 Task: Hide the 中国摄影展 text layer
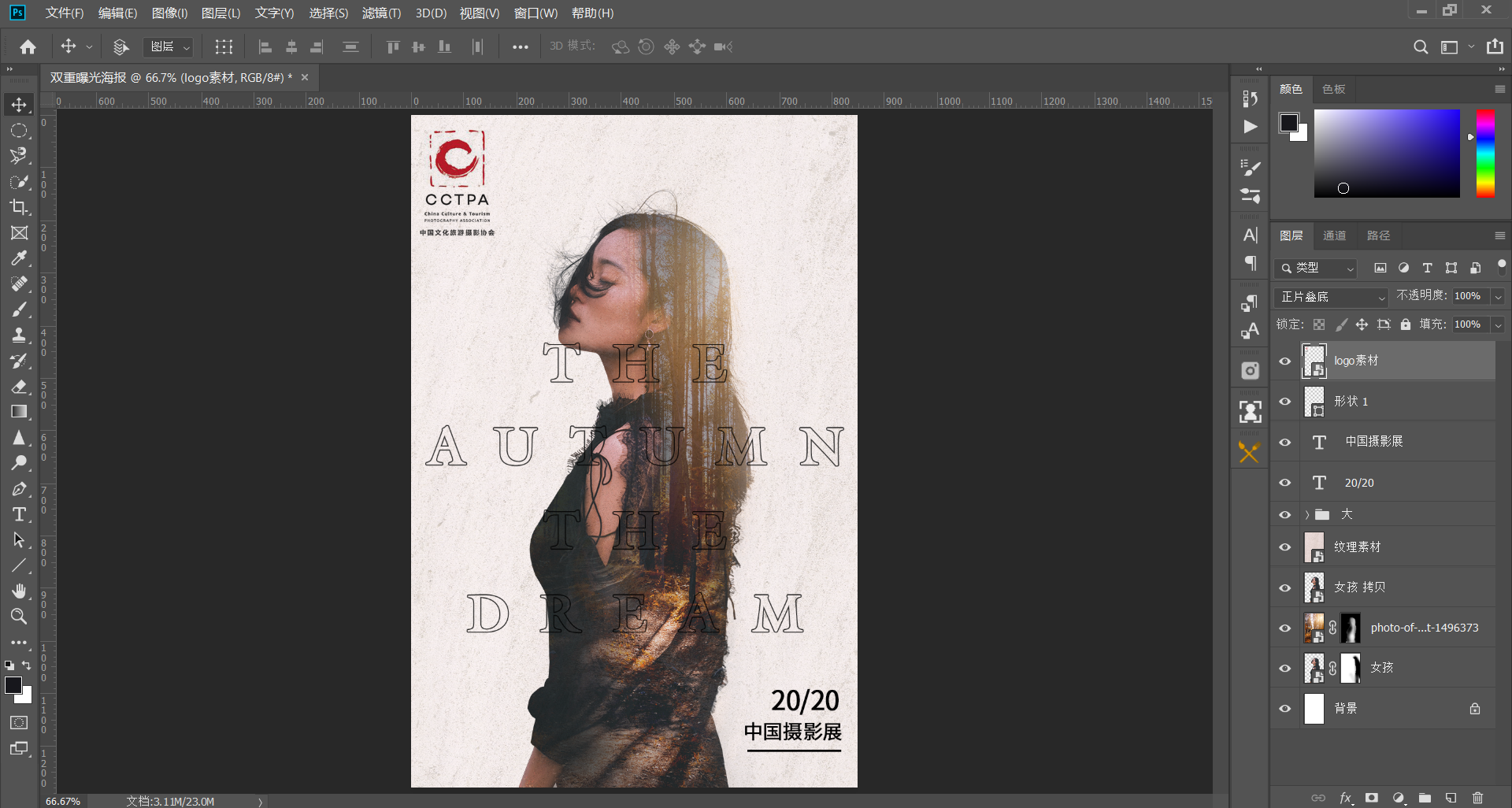click(x=1285, y=442)
